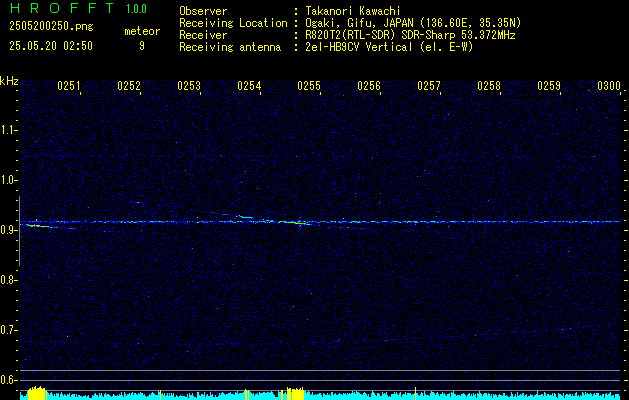629x400 pixels.
Task: Click the yellow spike below 0257
Action: click(x=415, y=393)
